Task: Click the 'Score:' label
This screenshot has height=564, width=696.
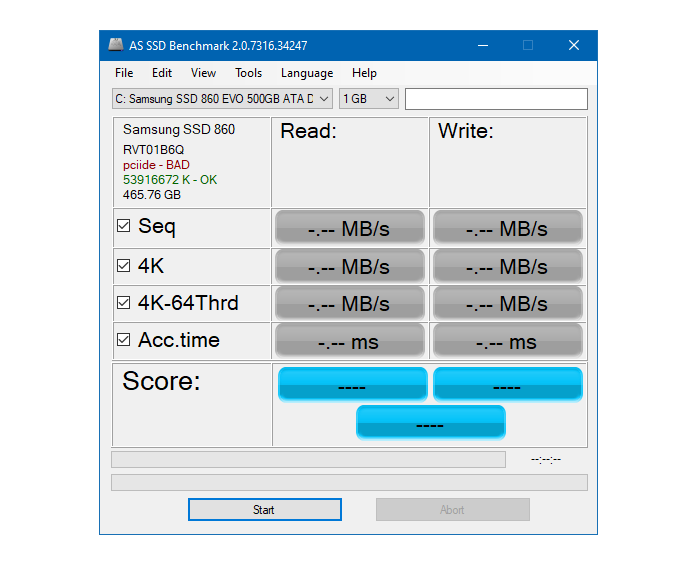Action: 162,381
